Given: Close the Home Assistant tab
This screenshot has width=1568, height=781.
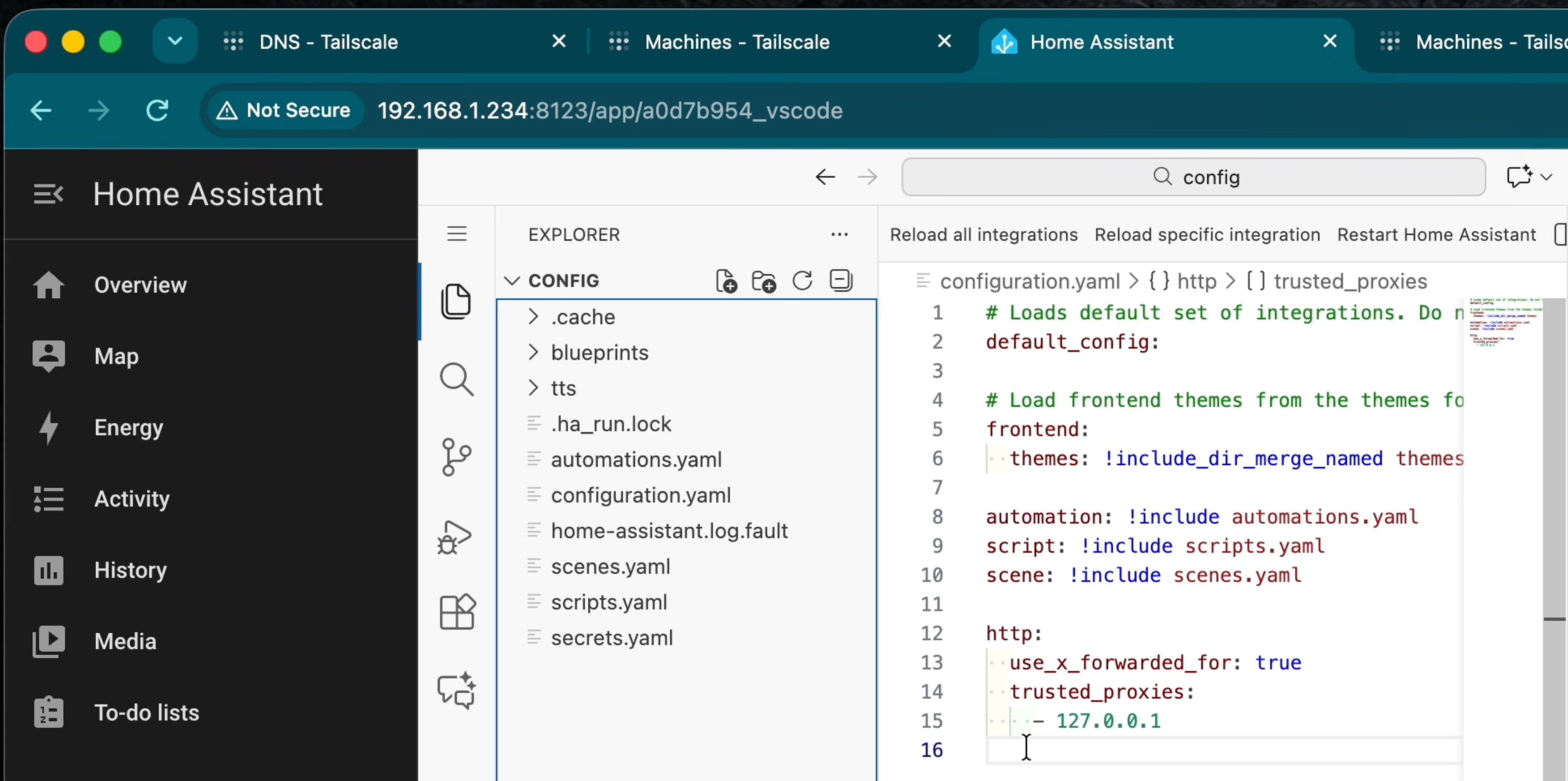Looking at the screenshot, I should [x=1330, y=41].
